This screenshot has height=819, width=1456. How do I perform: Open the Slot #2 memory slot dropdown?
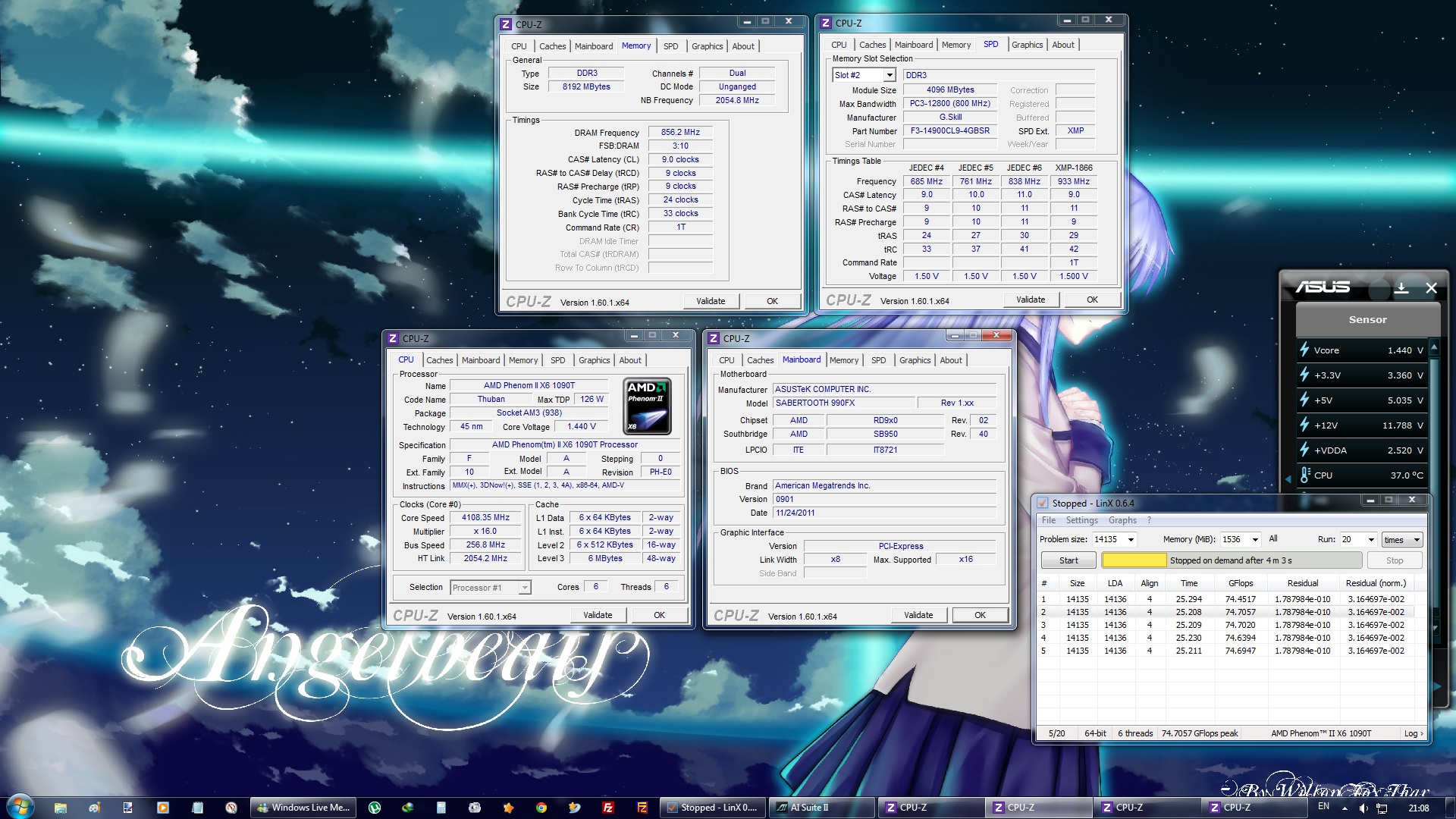click(x=889, y=75)
